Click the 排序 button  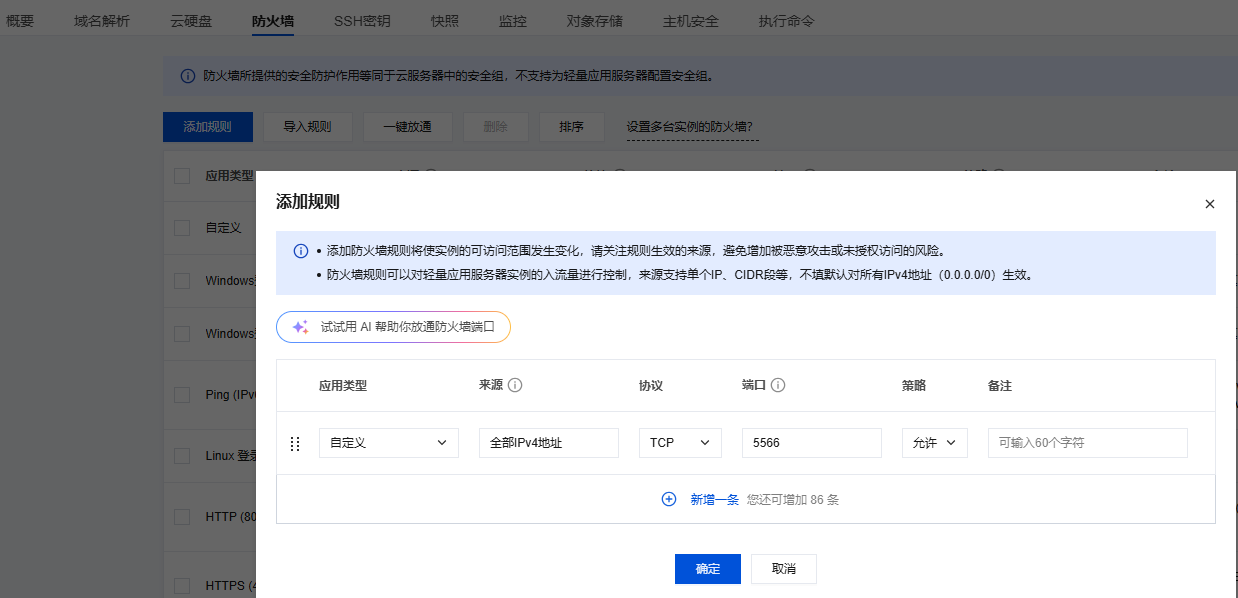point(571,127)
